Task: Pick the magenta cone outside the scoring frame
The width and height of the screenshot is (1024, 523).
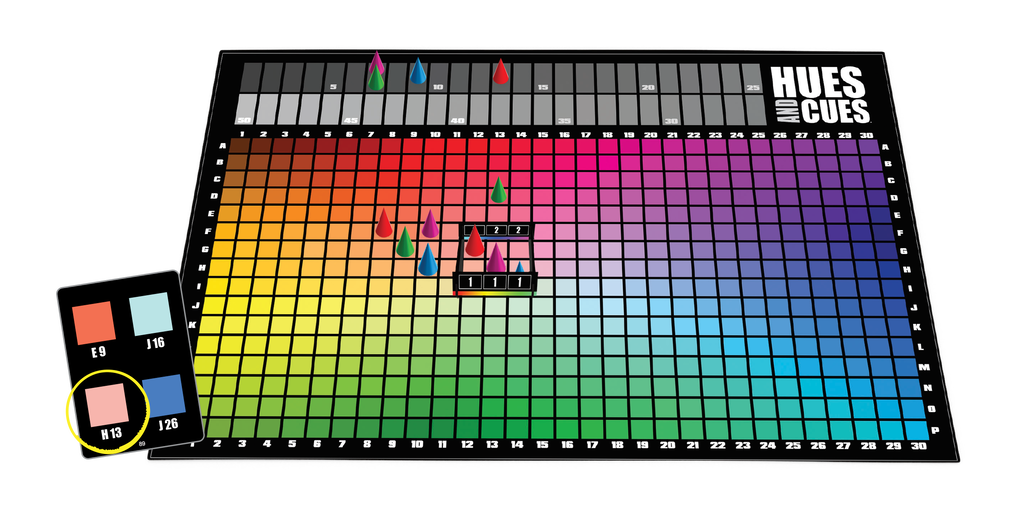Action: pos(430,224)
